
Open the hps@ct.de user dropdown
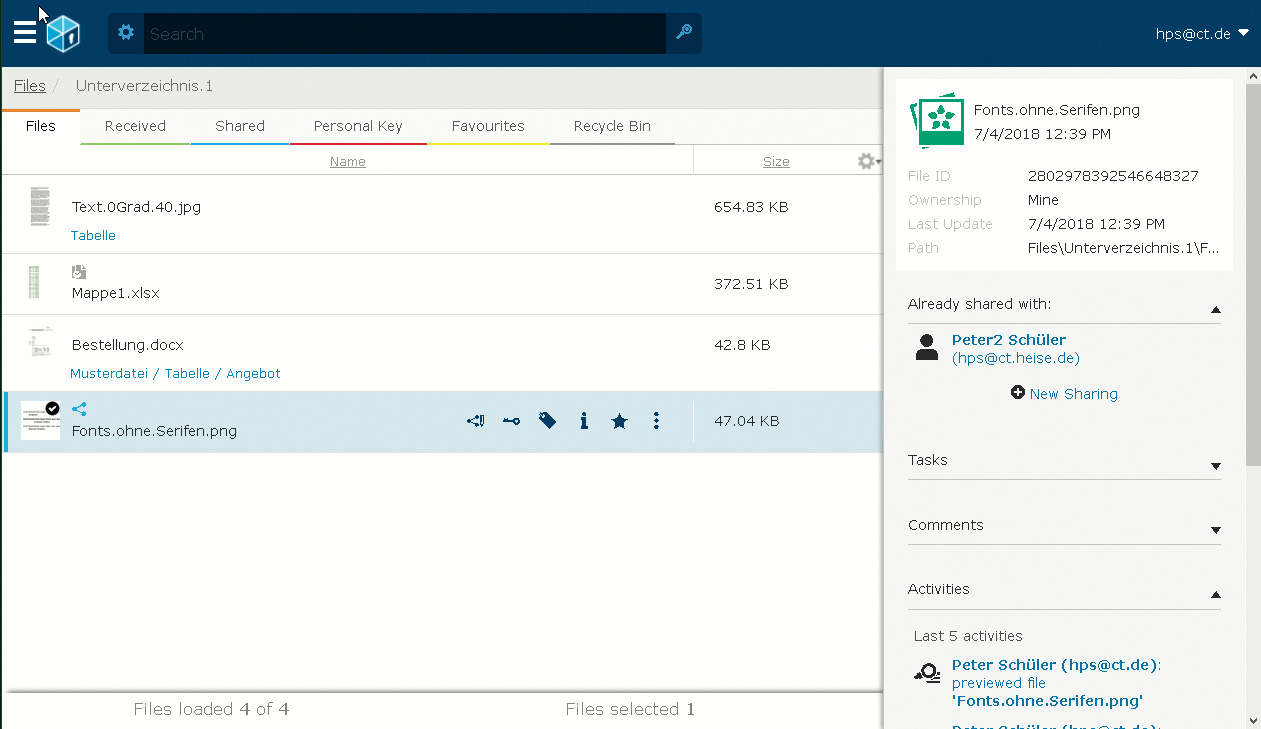(x=1202, y=33)
